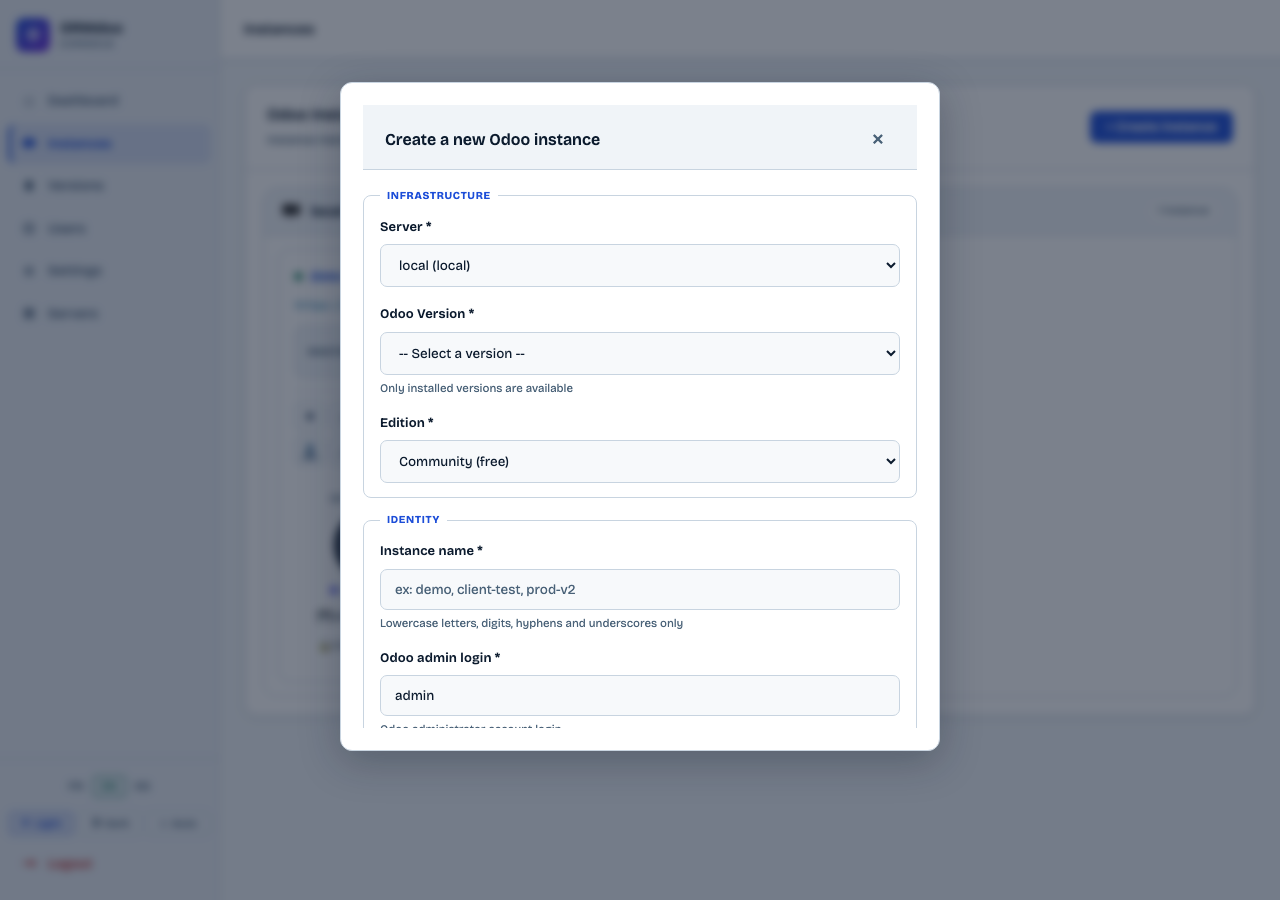This screenshot has width=1280, height=900.
Task: Open the Odoo Version dropdown
Action: point(640,353)
